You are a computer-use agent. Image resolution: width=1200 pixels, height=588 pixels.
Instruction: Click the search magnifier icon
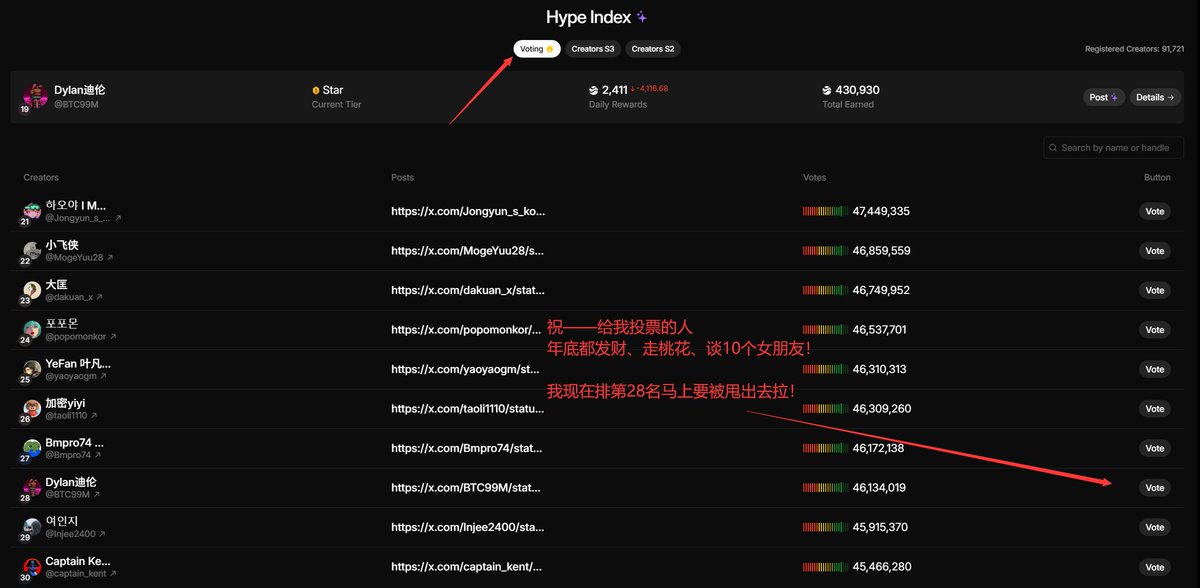click(1053, 148)
